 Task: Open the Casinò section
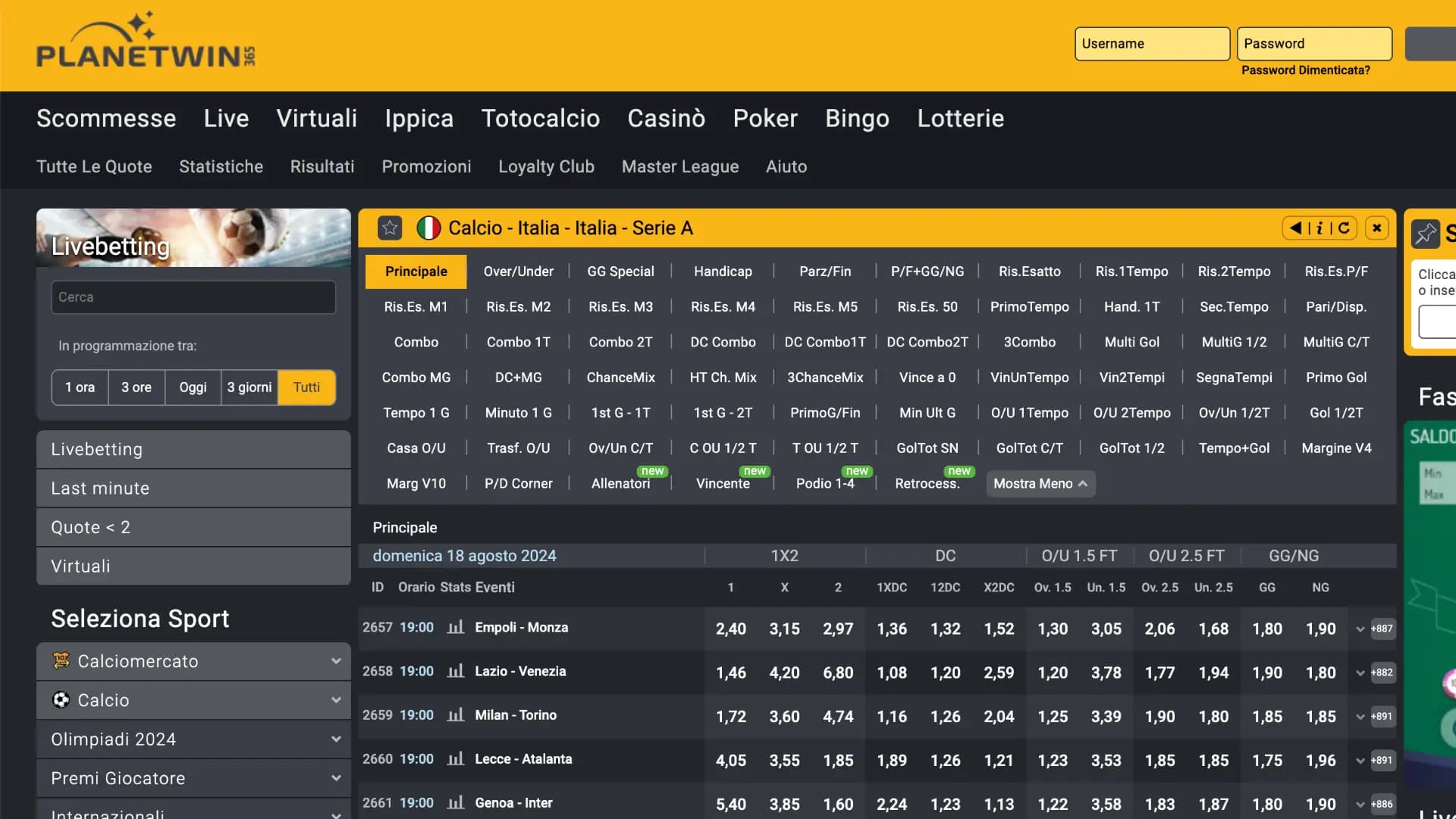(666, 118)
